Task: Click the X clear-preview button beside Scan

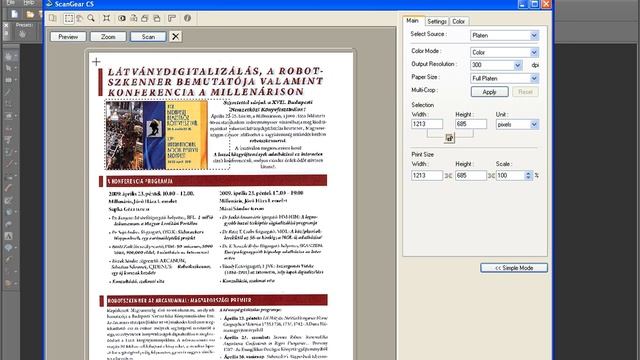Action: [176, 37]
